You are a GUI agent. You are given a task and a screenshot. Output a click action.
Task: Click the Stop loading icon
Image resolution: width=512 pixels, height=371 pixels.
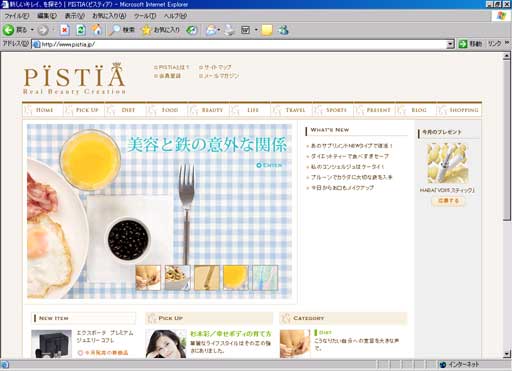point(64,30)
